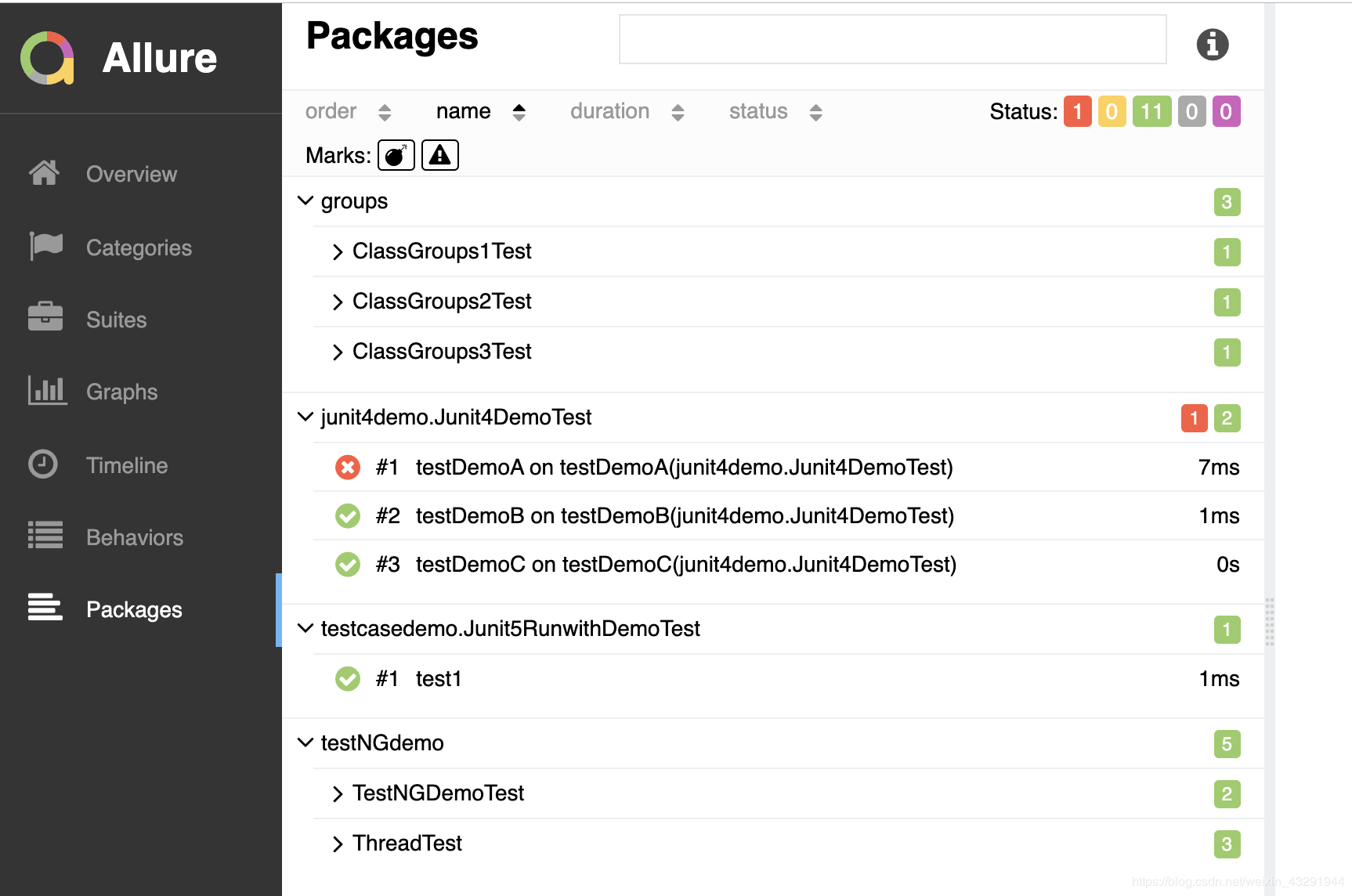Open the failed testDemoA test result

(683, 468)
